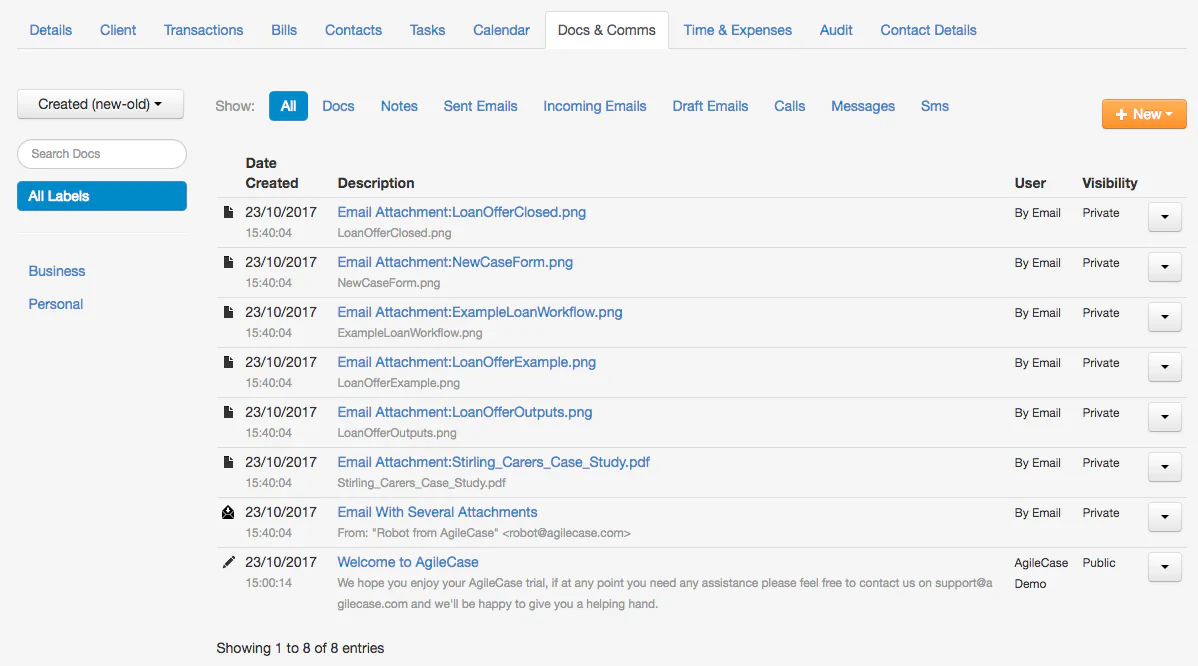
Task: Select the Business label
Action: tap(56, 270)
